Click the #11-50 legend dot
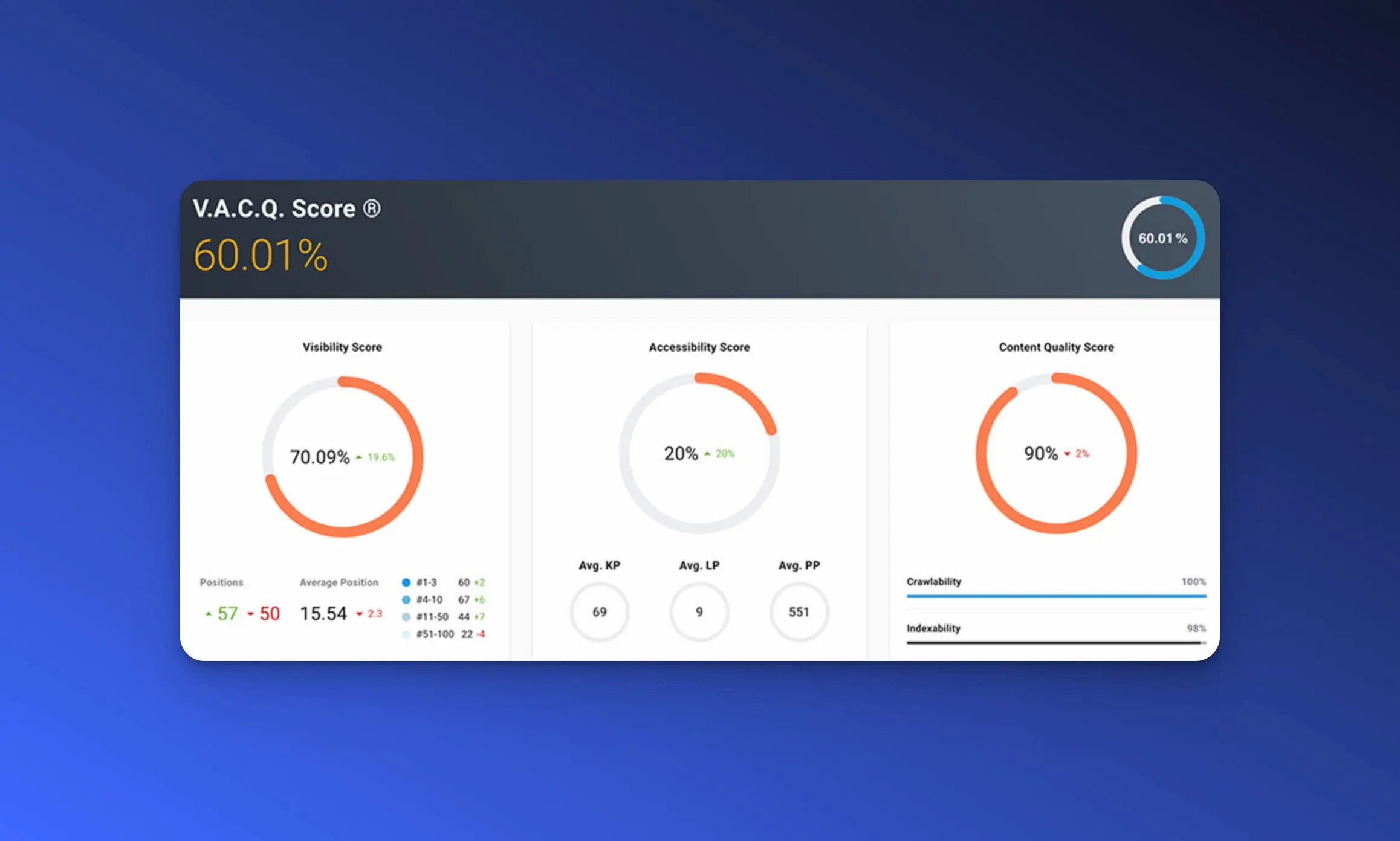The width and height of the screenshot is (1400, 841). [406, 617]
